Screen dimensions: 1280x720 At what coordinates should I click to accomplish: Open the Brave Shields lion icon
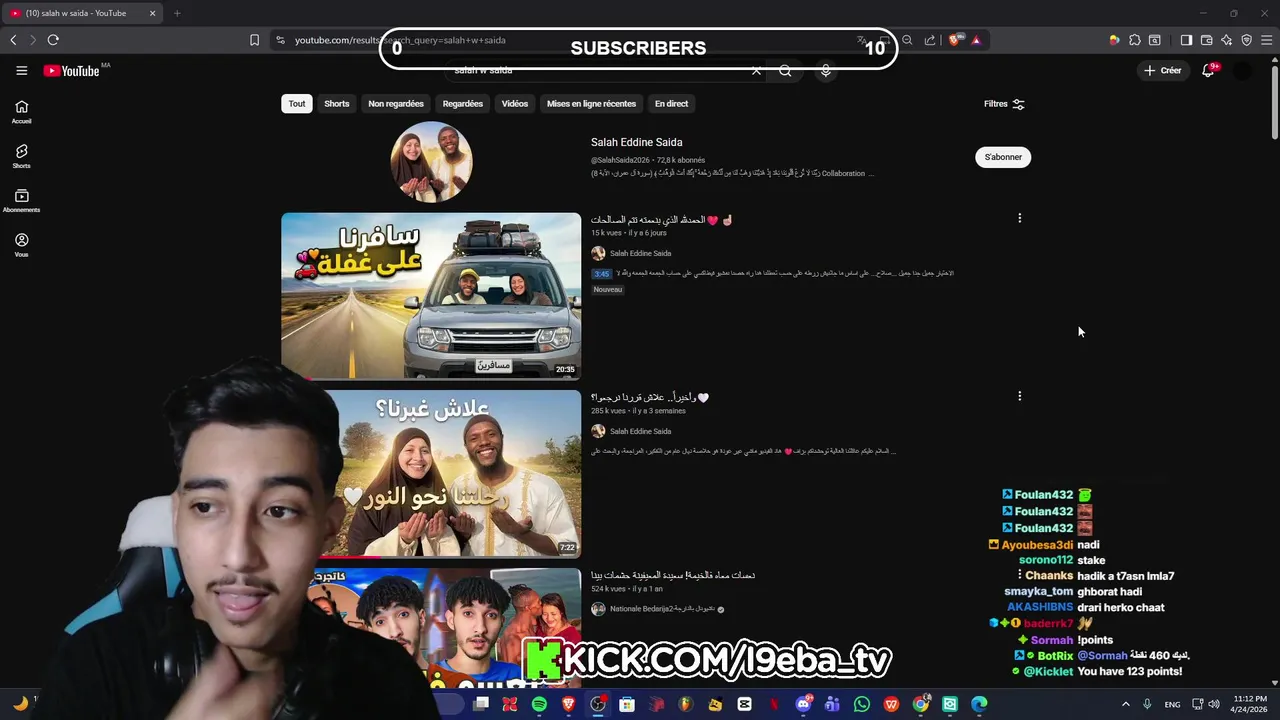[955, 40]
